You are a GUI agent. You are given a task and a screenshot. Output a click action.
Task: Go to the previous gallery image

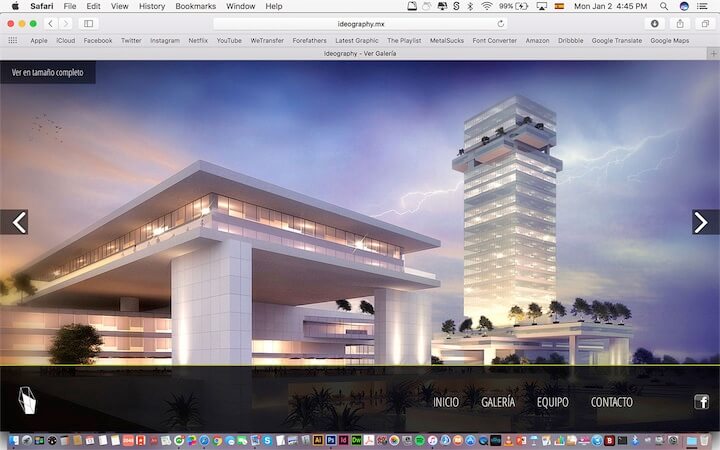(14, 222)
